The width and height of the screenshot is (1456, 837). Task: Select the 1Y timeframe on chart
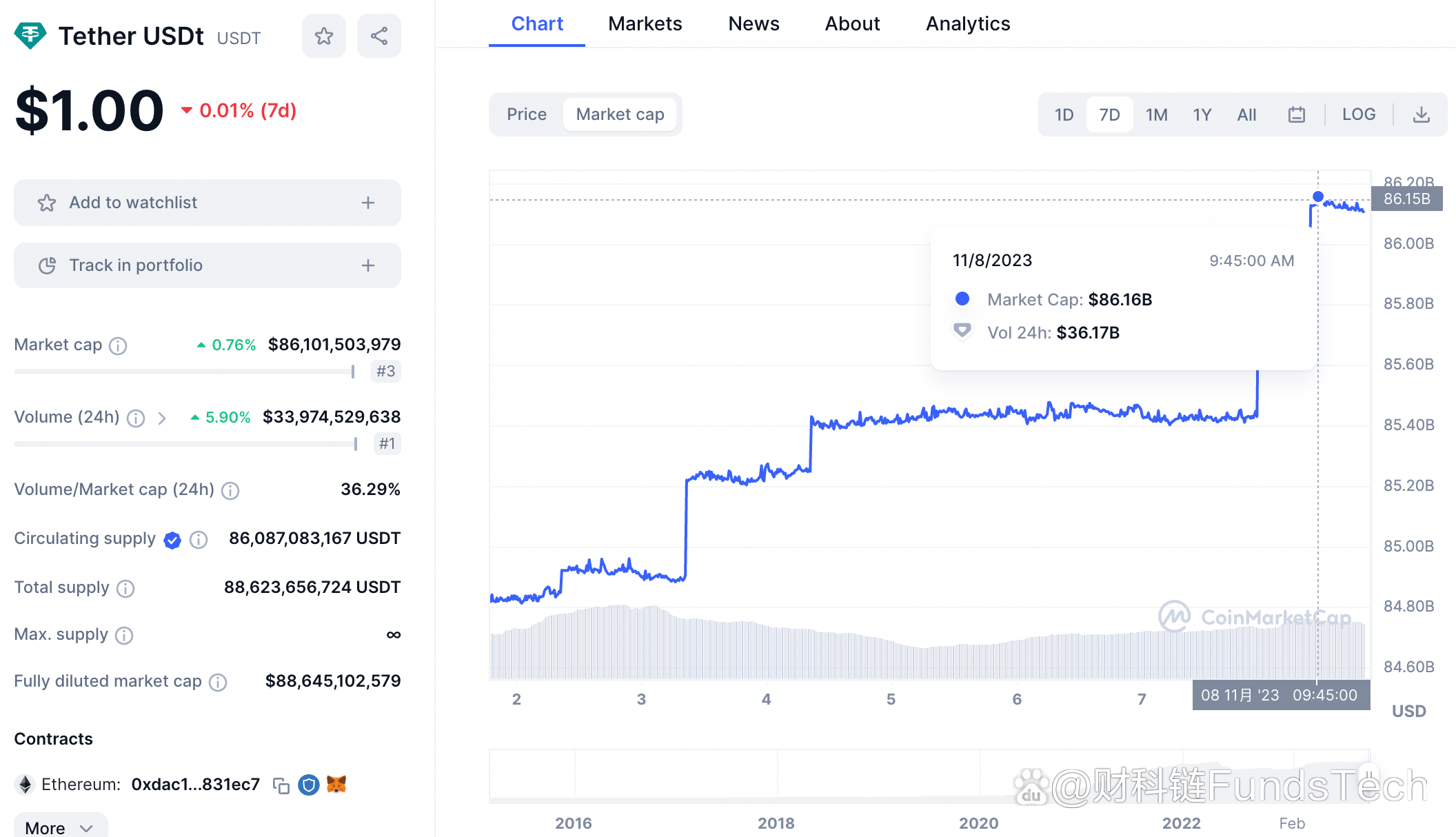tap(1201, 113)
